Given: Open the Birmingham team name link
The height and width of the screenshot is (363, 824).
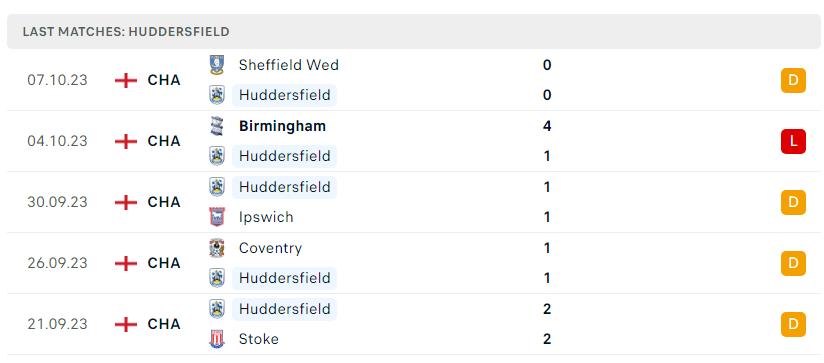Looking at the screenshot, I should (282, 126).
